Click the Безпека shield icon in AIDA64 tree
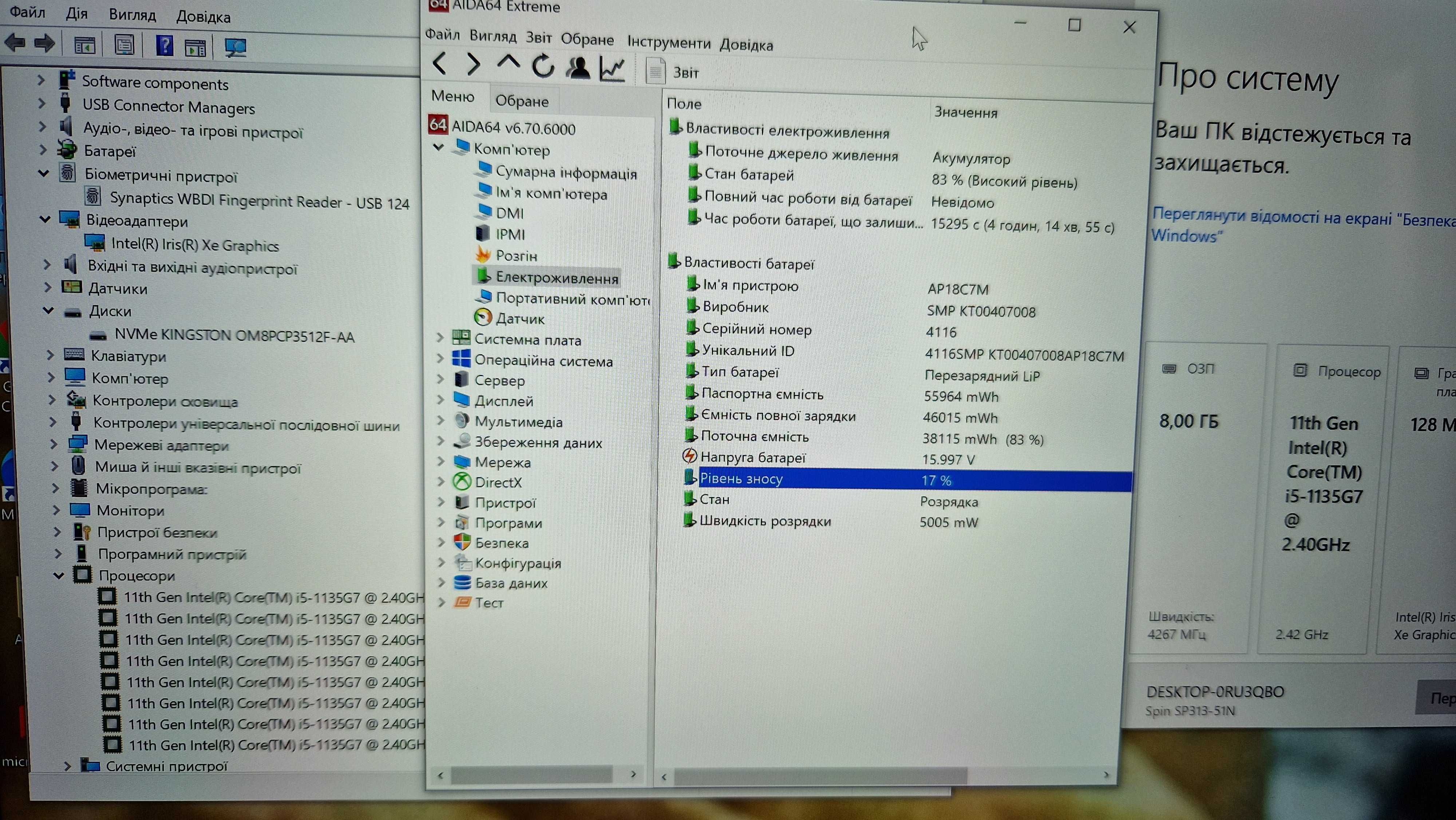 coord(462,542)
